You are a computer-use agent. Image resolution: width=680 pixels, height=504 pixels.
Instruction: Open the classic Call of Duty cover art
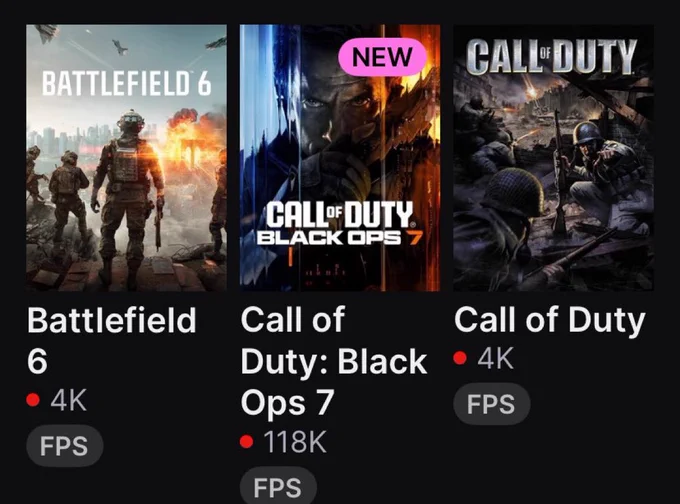[553, 158]
